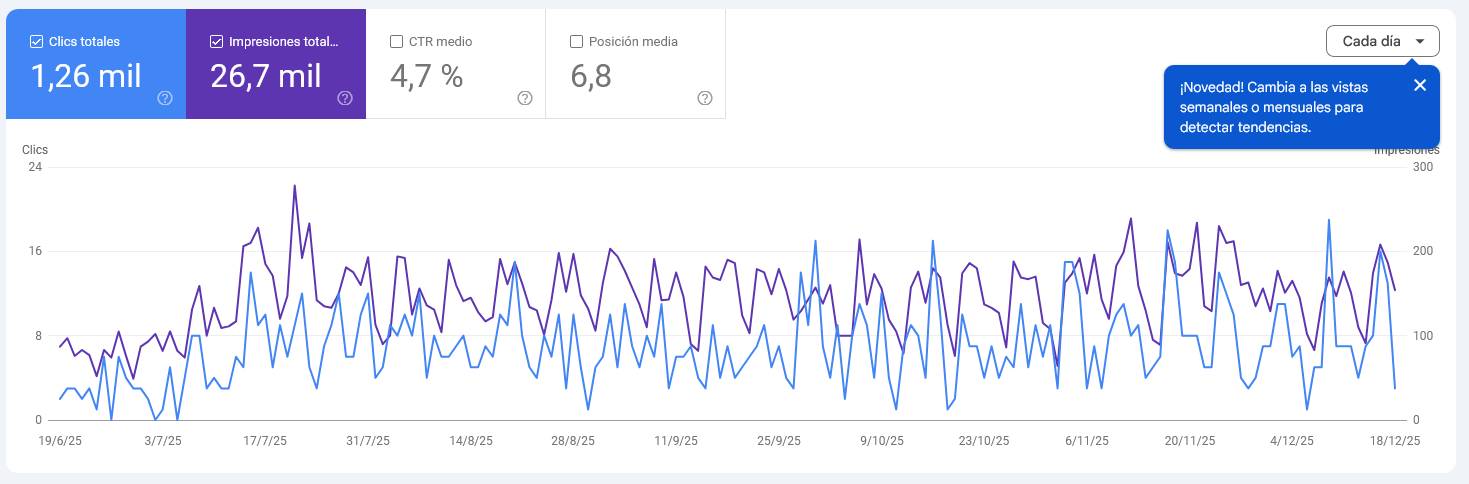1469x484 pixels.
Task: Uncheck the Clics totales checkbox
Action: pyautogui.click(x=36, y=42)
